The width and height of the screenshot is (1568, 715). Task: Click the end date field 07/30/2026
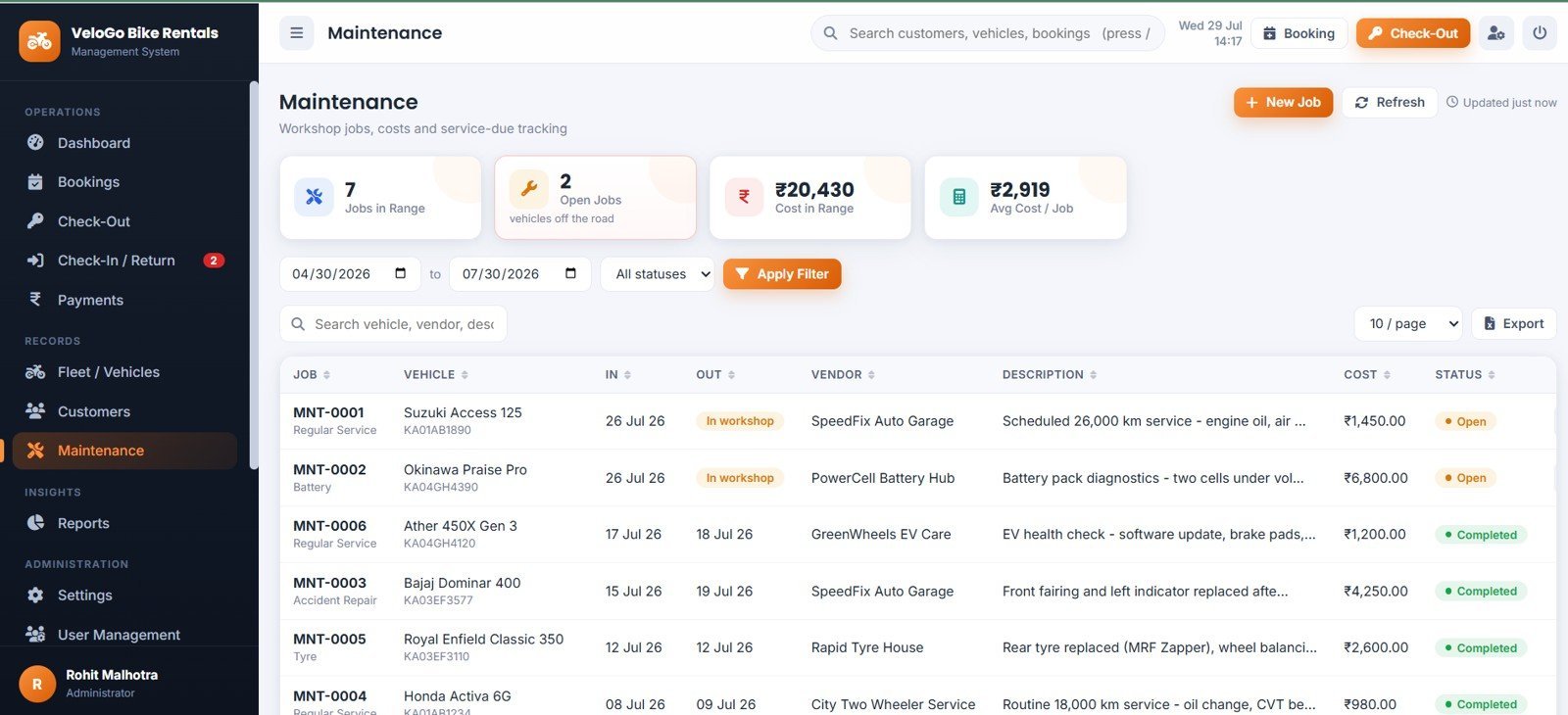(520, 274)
